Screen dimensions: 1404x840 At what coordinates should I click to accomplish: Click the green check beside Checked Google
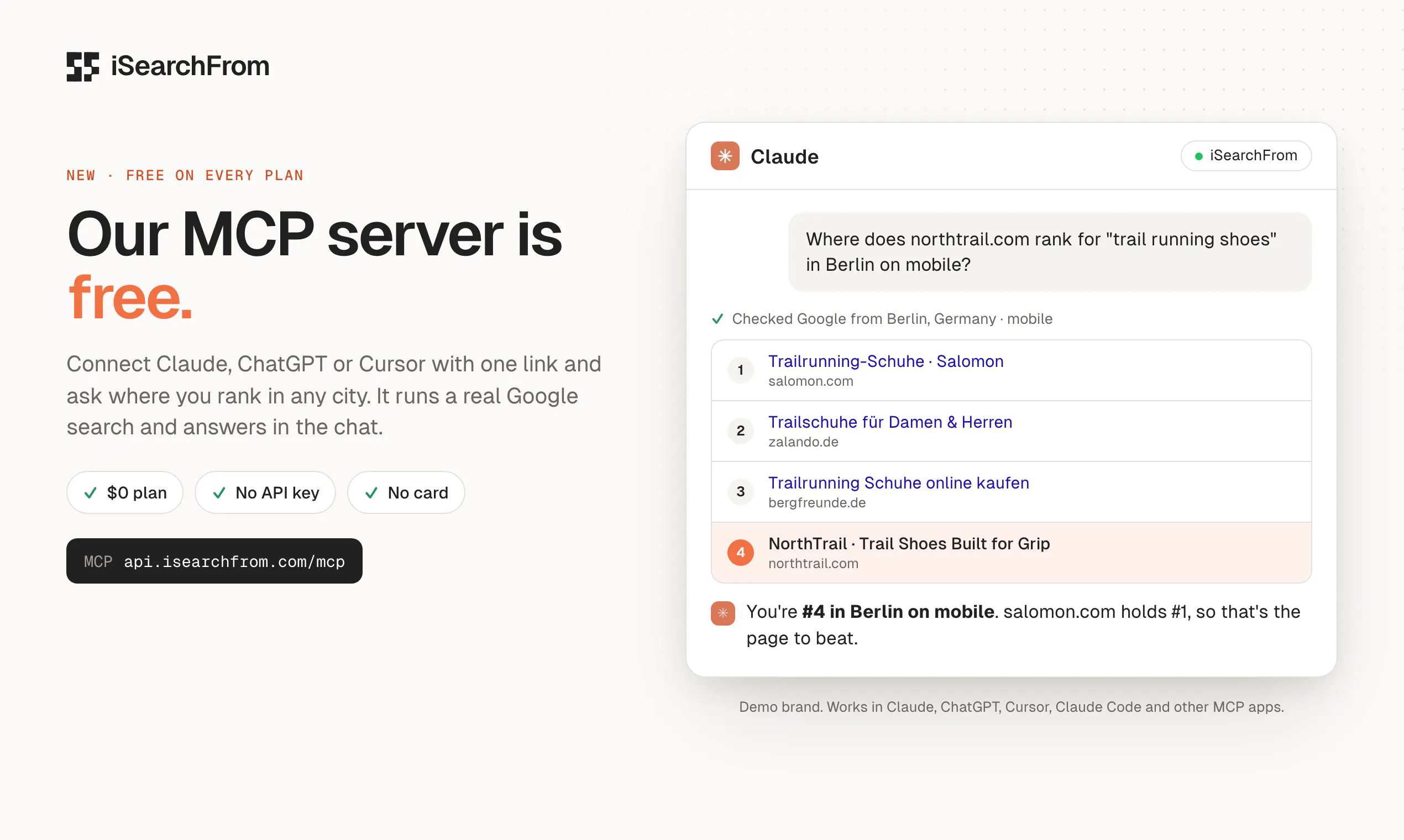717,319
